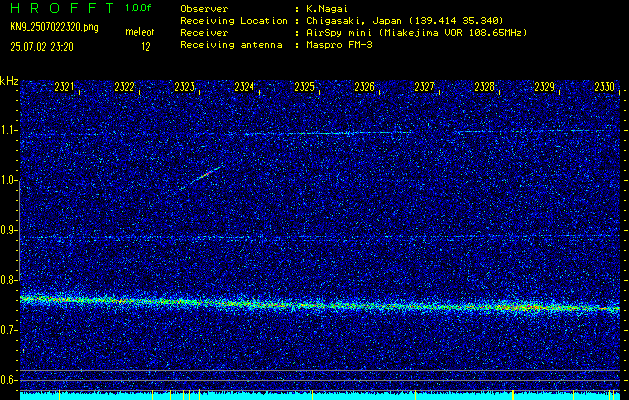
Task: Click the kHz axis unit label
Action: point(9,81)
